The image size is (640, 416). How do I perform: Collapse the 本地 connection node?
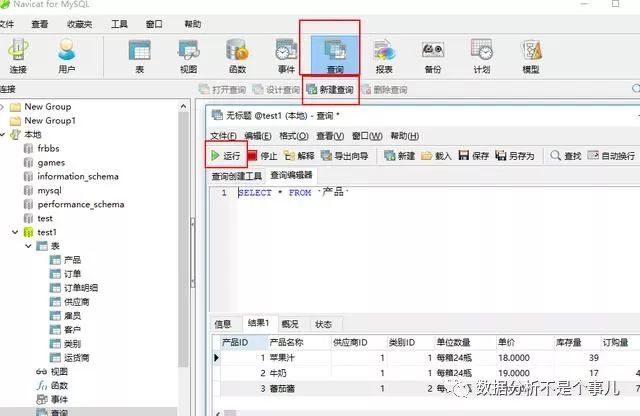point(3,134)
